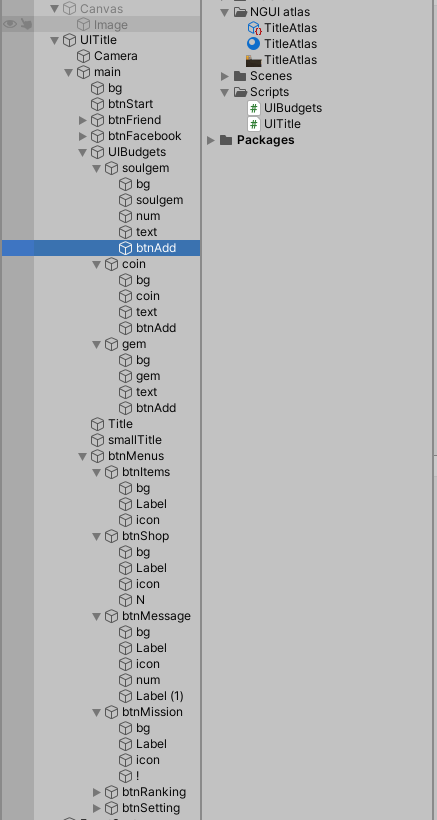Click cube icon next to btnStart

tap(98, 104)
